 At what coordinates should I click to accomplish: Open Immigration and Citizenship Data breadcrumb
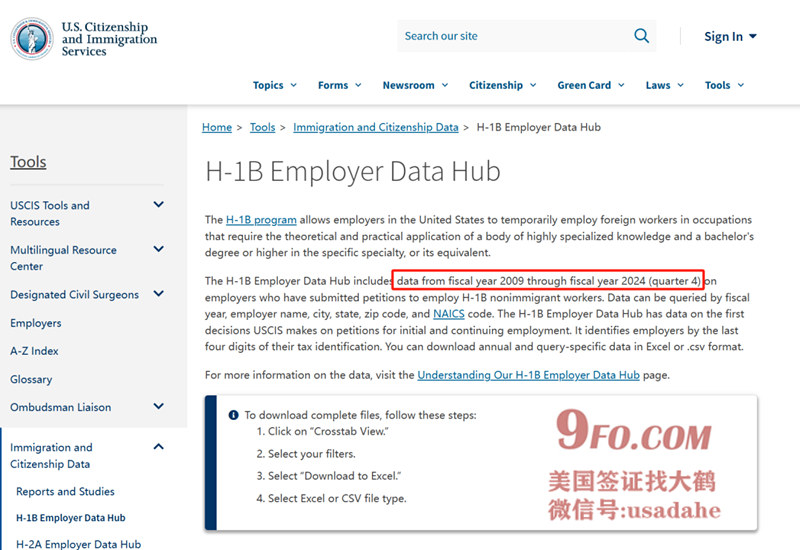(376, 127)
